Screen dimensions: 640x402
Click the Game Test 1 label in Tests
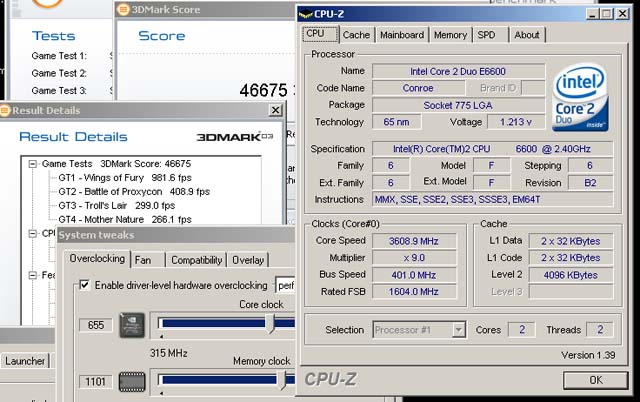[x=59, y=56]
